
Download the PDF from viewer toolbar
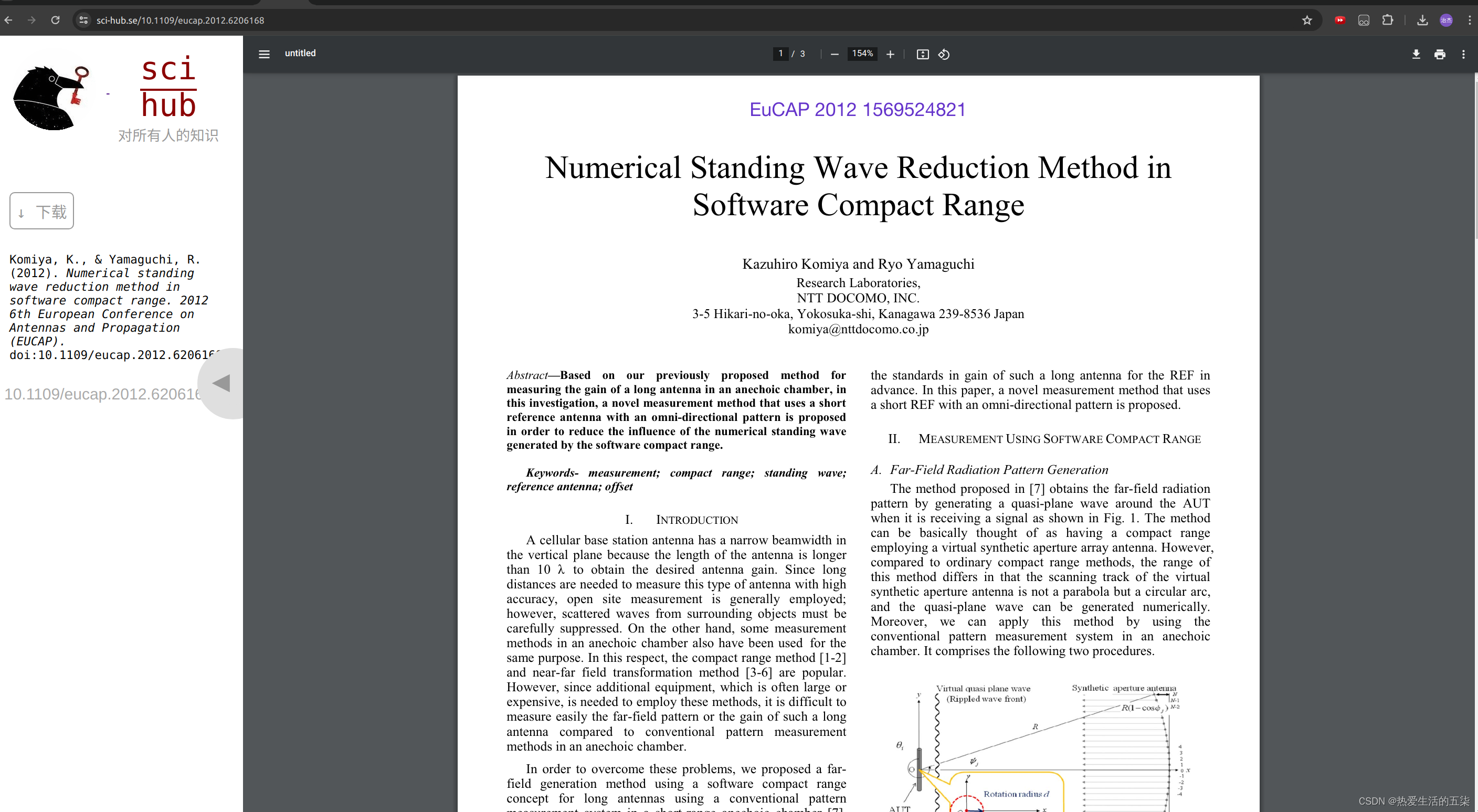tap(1416, 54)
